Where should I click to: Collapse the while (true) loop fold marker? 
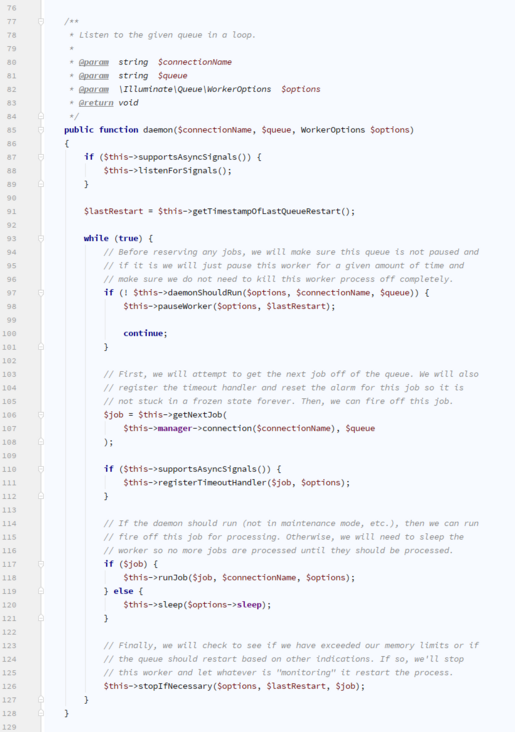pos(41,239)
